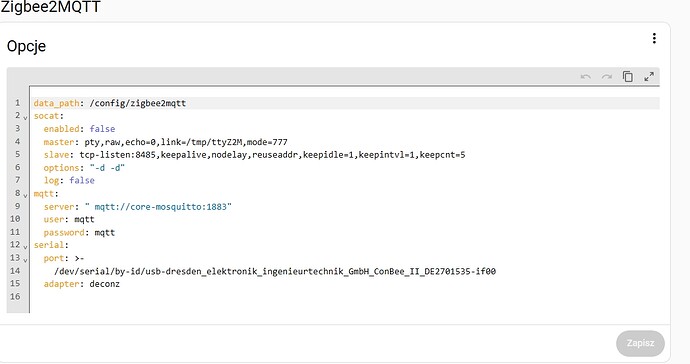
Task: Expand the editor to fullscreen
Action: tap(649, 77)
